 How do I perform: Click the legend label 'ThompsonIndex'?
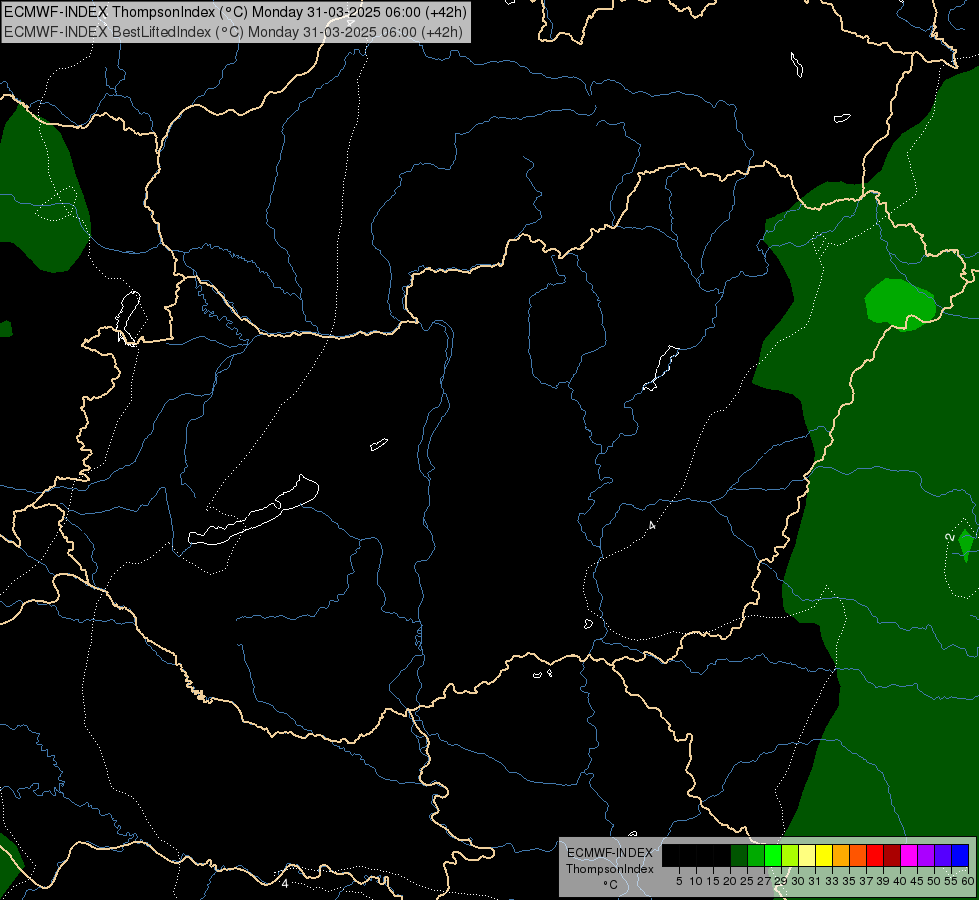pyautogui.click(x=610, y=869)
